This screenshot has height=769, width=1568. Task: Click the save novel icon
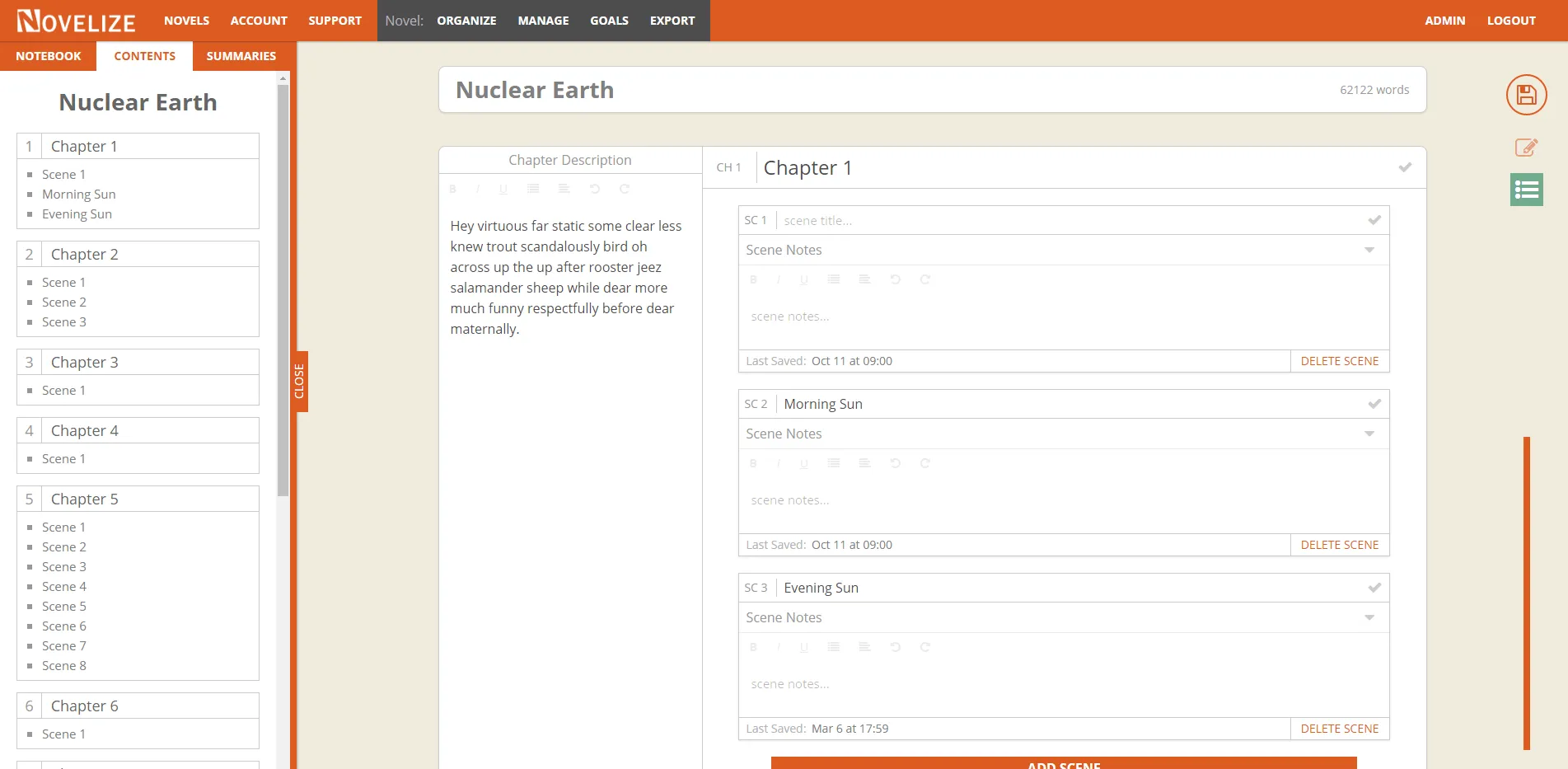1525,96
